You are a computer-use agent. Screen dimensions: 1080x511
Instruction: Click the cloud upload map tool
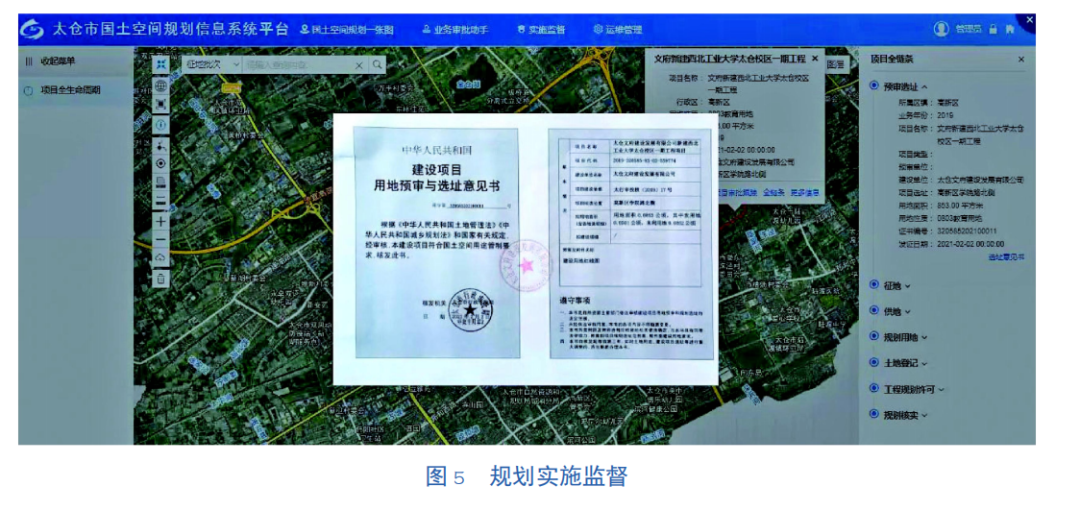[x=160, y=258]
